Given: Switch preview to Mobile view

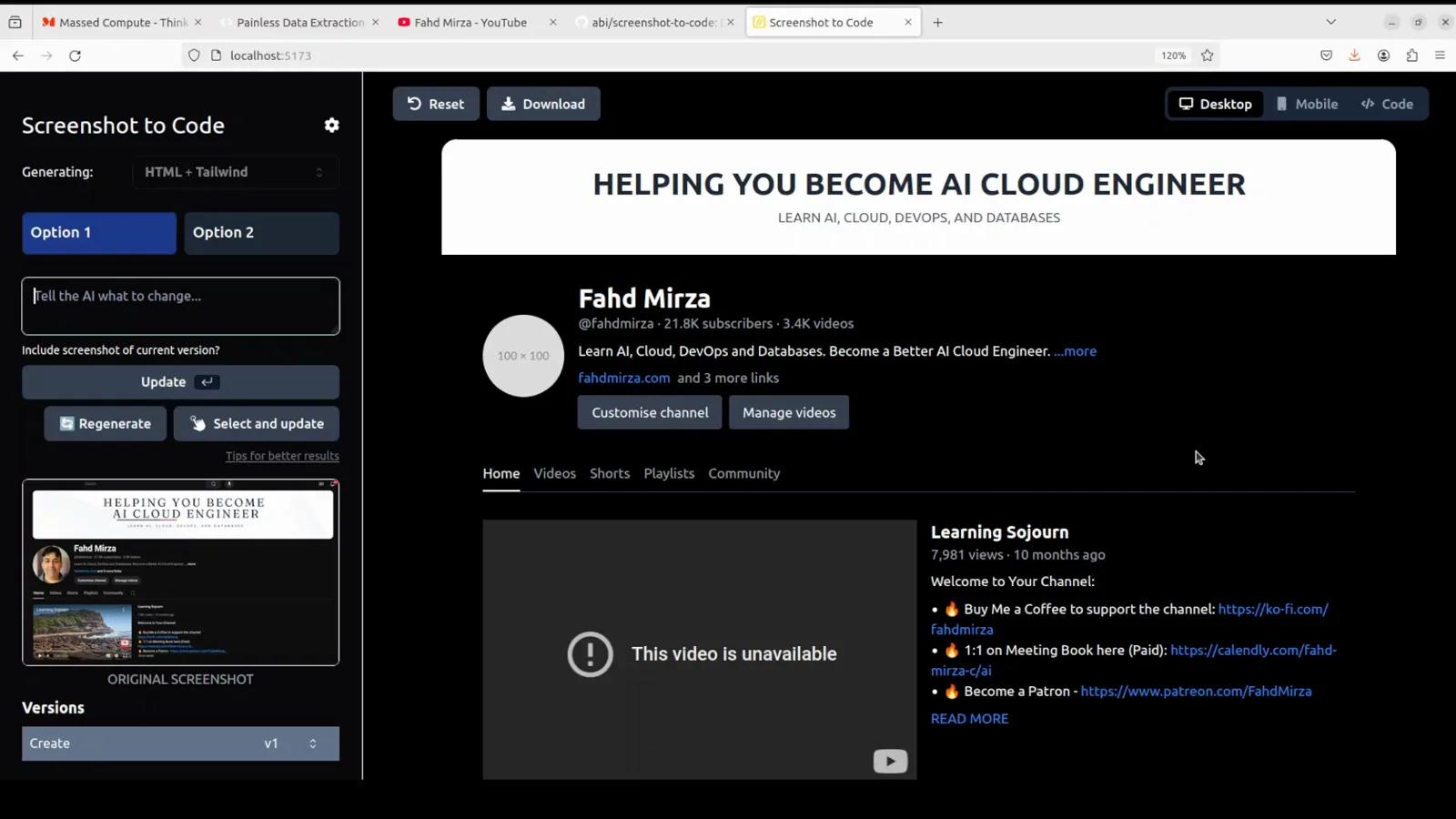Looking at the screenshot, I should 1308,104.
